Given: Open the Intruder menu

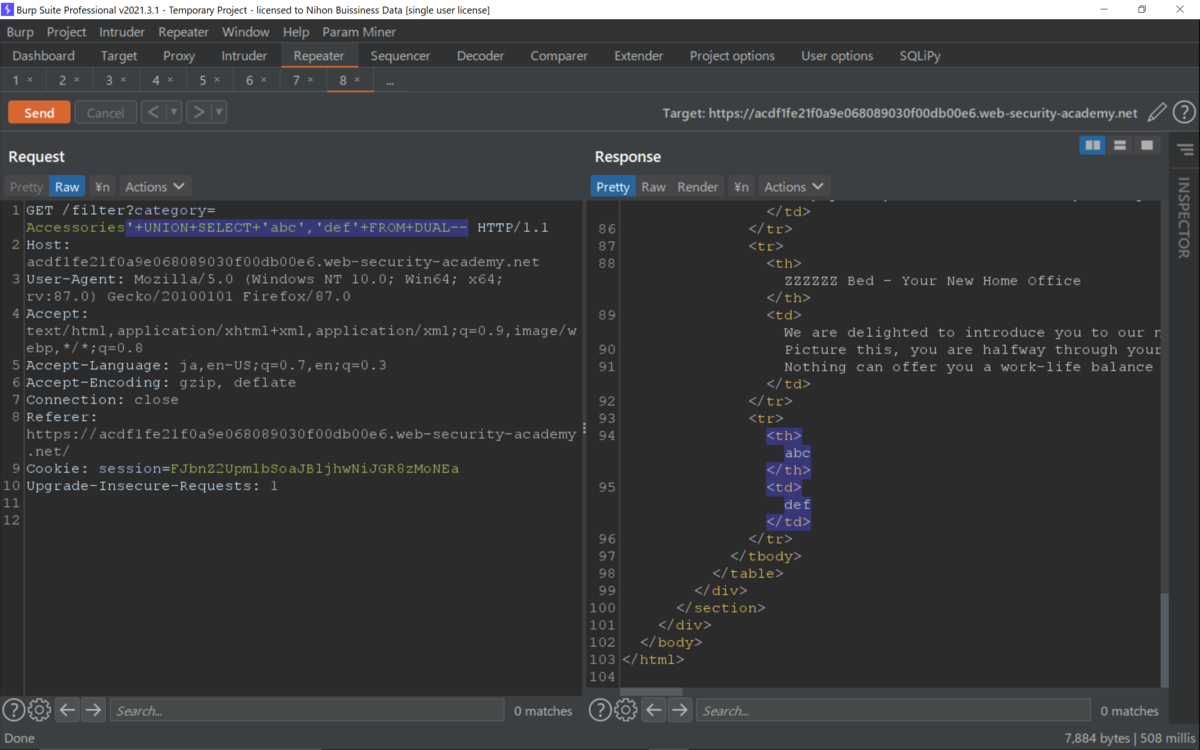Looking at the screenshot, I should 122,32.
